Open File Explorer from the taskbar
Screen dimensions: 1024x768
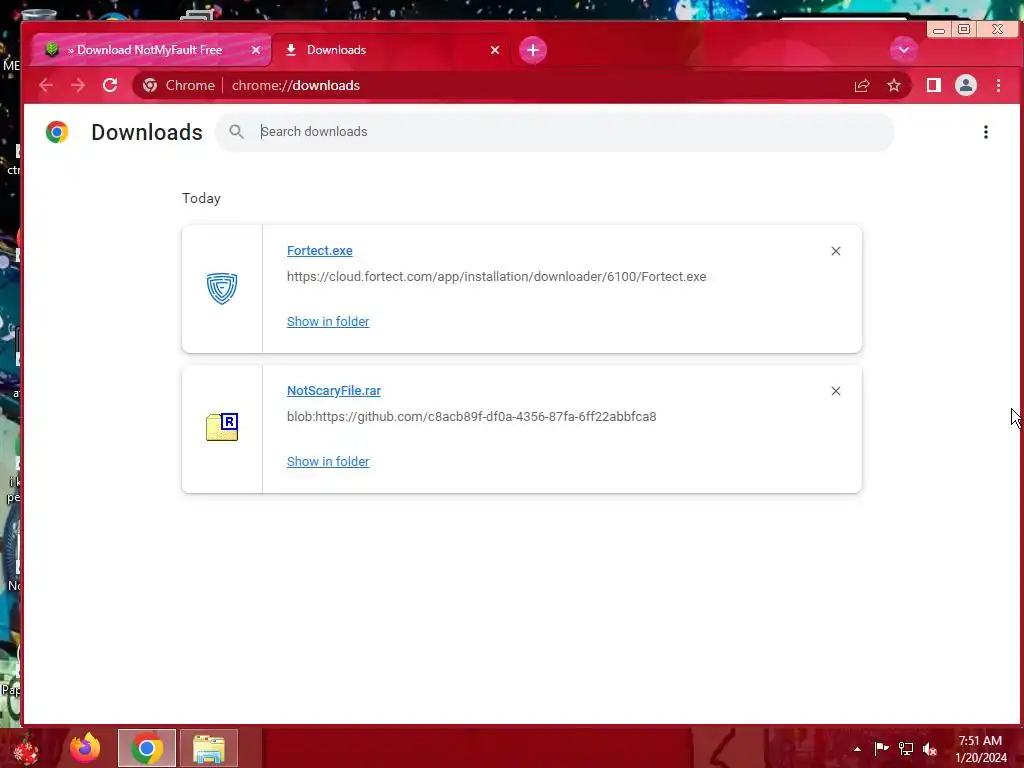tap(209, 748)
